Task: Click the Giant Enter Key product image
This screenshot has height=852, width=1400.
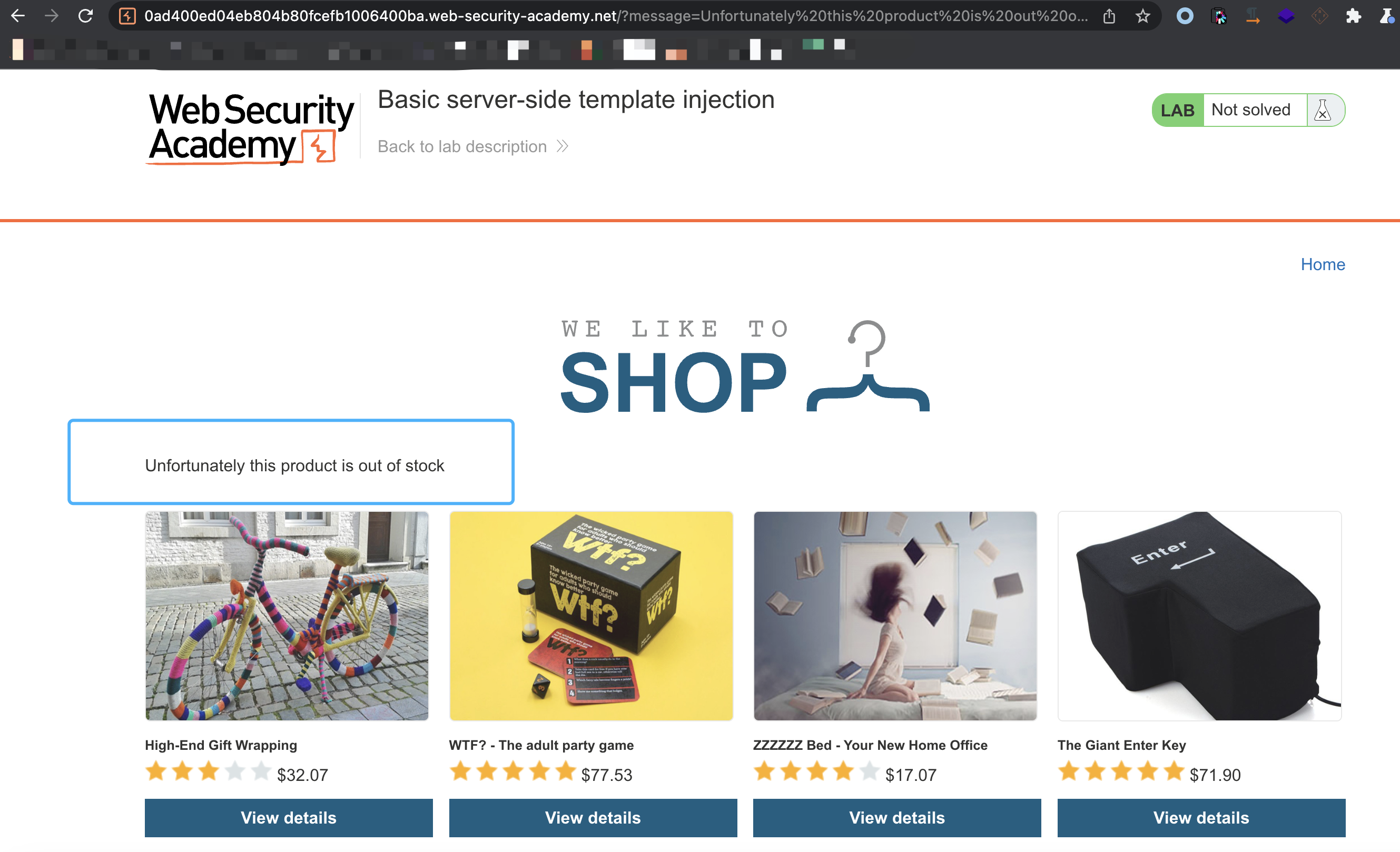Action: [1199, 616]
